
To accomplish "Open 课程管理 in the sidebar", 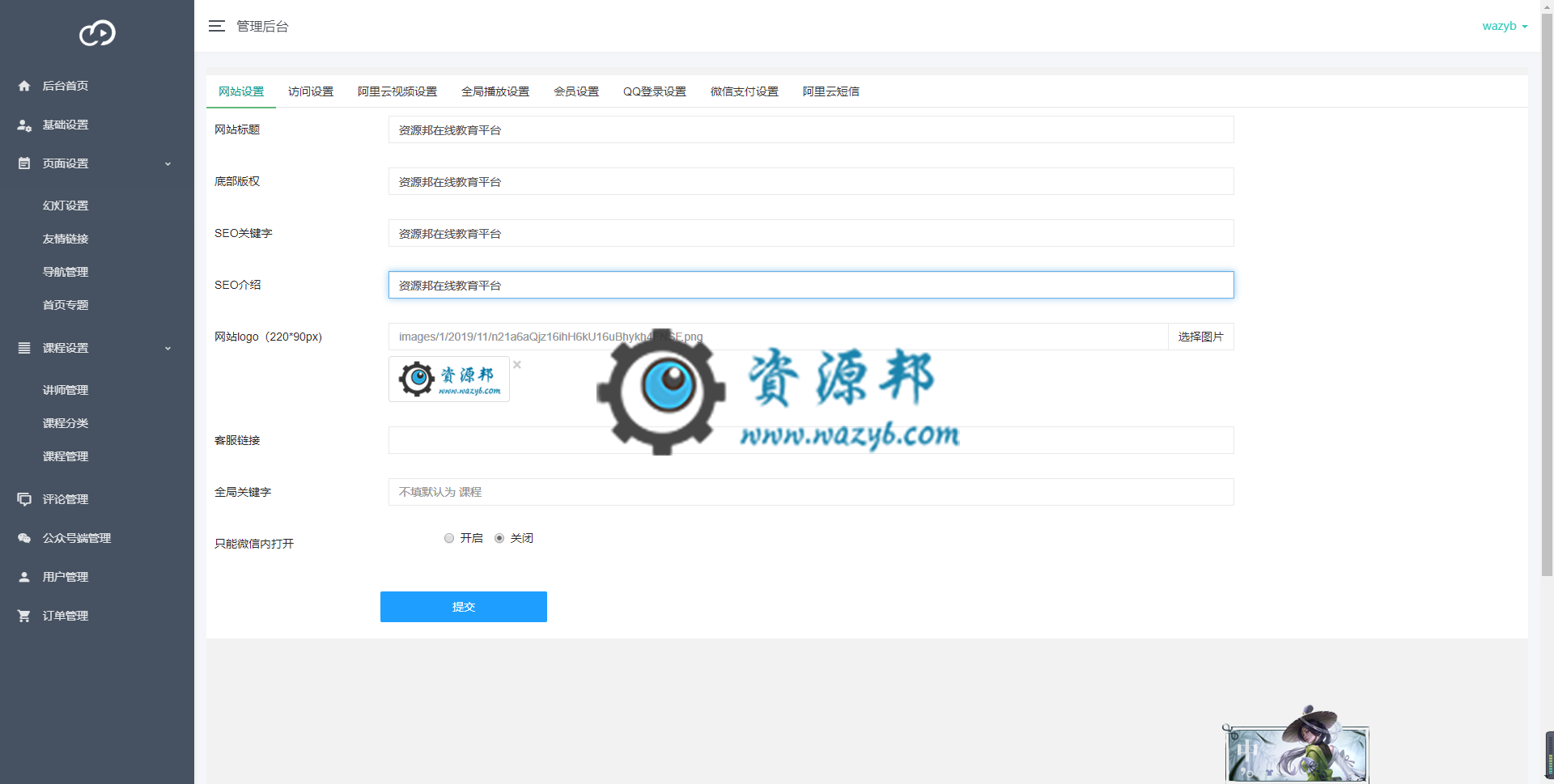I will coord(66,456).
